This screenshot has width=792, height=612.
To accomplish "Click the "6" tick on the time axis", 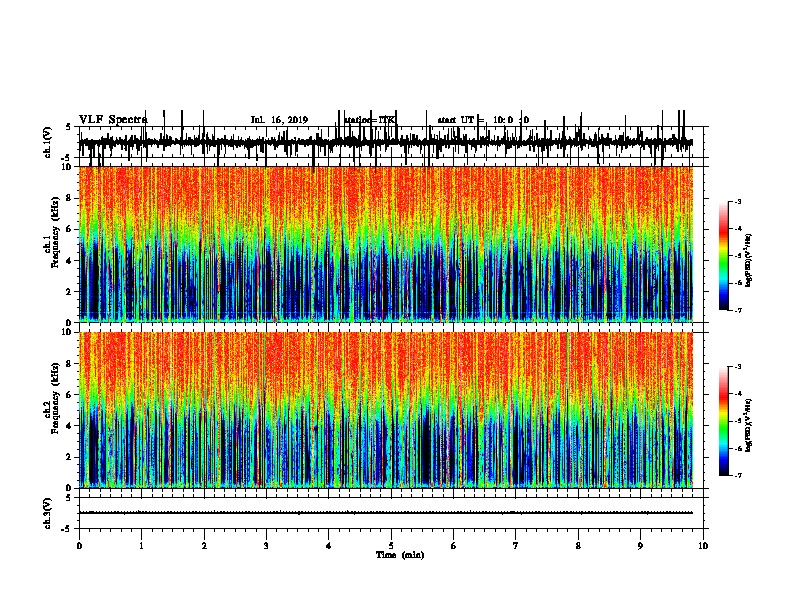I will click(454, 546).
